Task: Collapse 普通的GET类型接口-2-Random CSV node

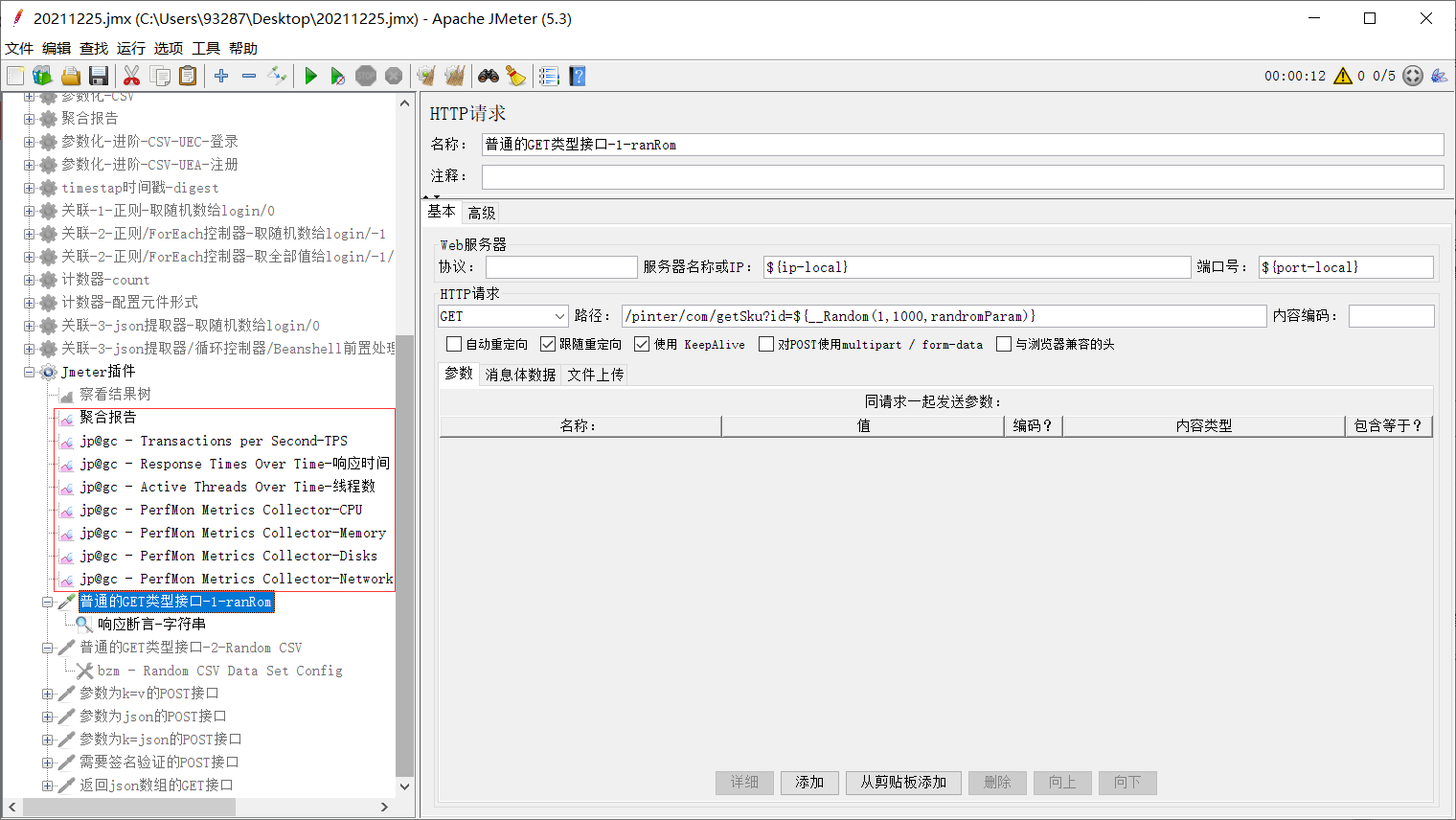Action: pos(47,648)
